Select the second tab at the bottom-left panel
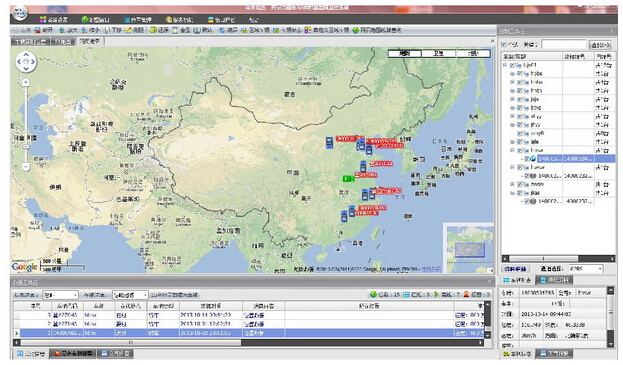The image size is (623, 365). (x=73, y=353)
